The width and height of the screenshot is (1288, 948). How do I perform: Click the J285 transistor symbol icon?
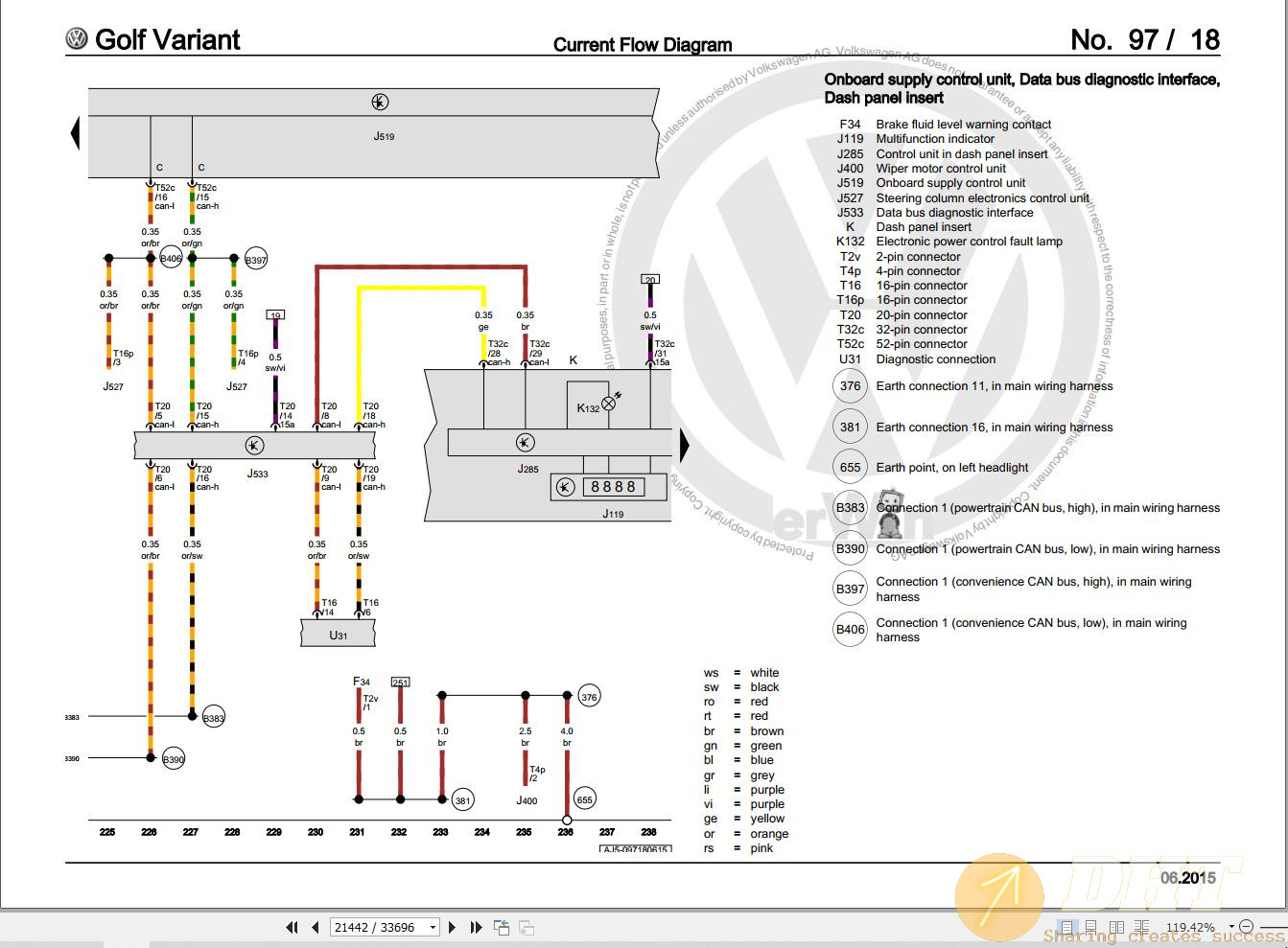525,442
